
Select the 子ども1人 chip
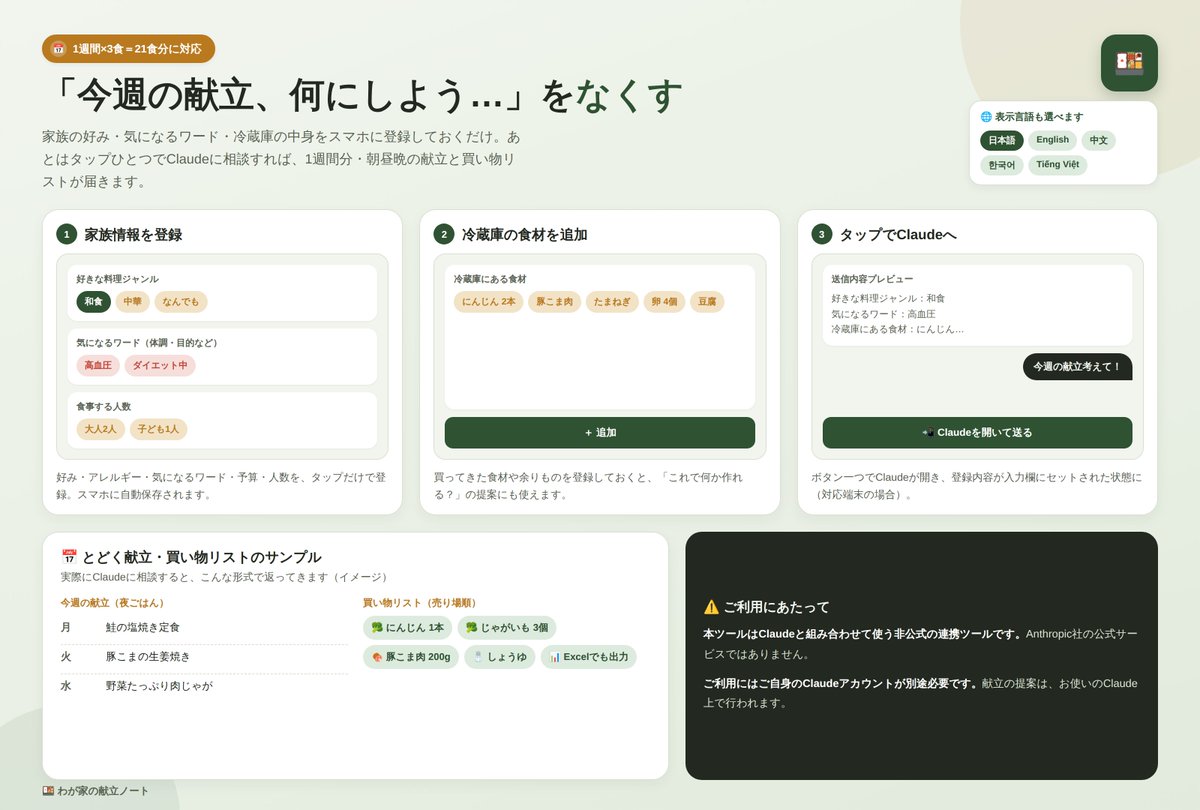[x=158, y=429]
